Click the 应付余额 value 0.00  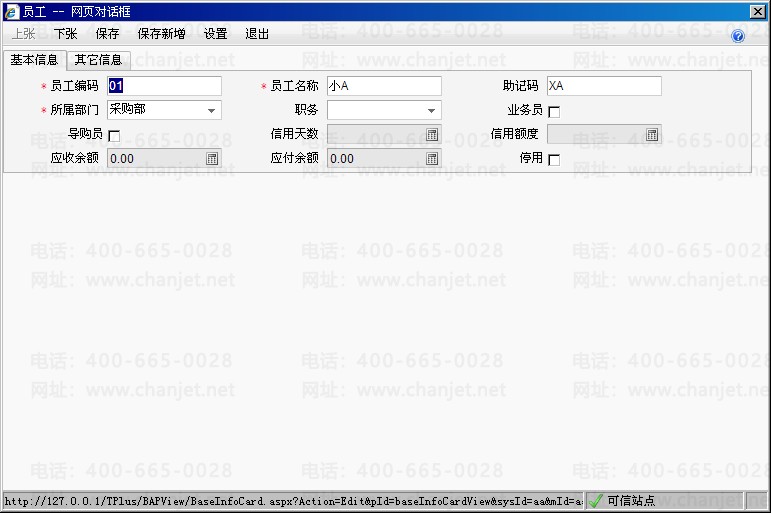click(342, 159)
